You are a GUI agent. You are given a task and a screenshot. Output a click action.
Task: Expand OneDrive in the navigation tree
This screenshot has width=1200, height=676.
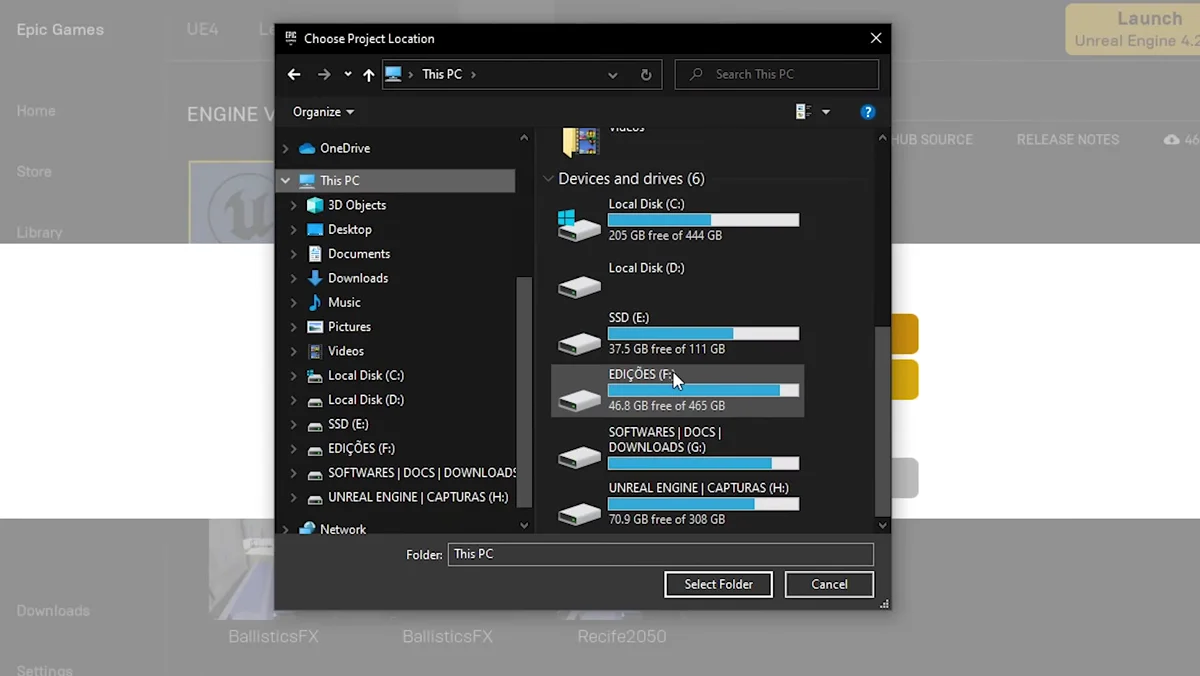[x=285, y=148]
